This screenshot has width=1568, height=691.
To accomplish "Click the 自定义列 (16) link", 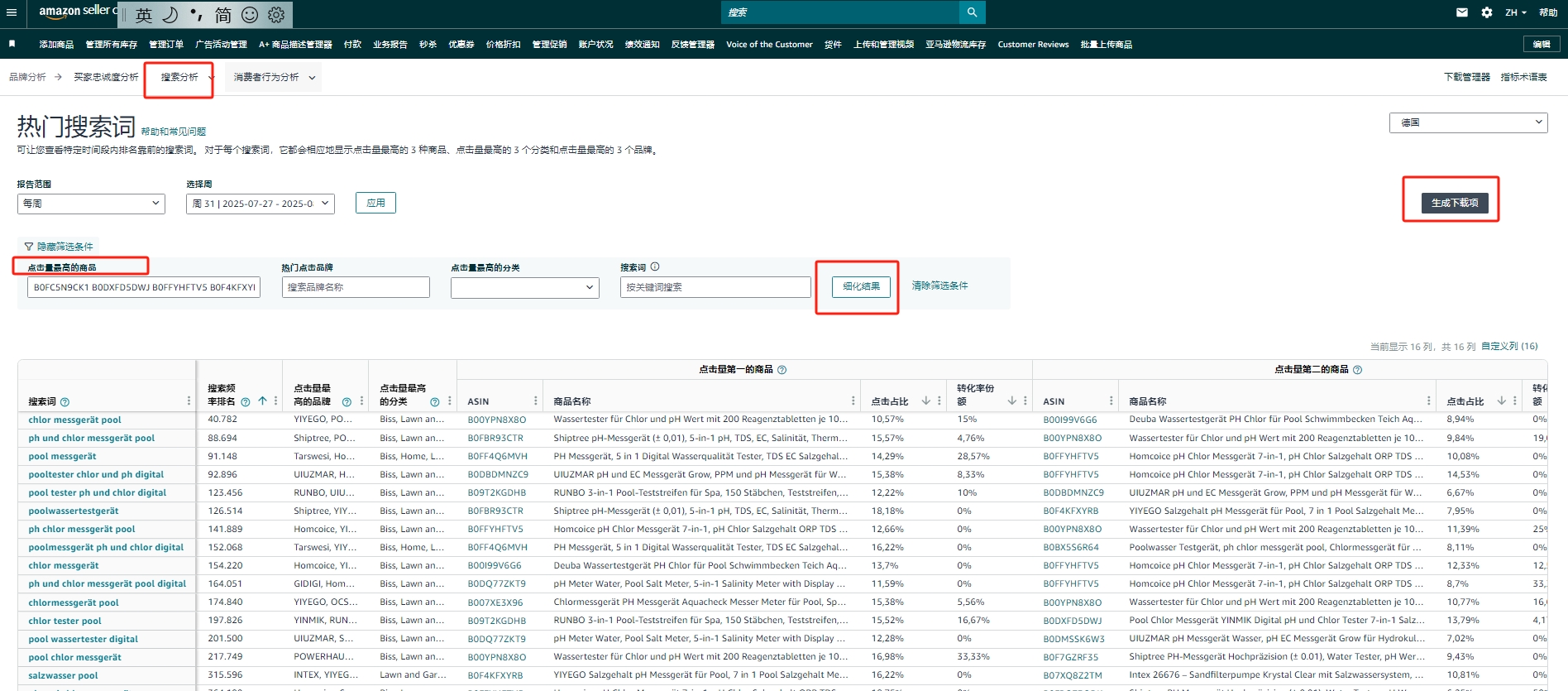I will tap(1509, 347).
